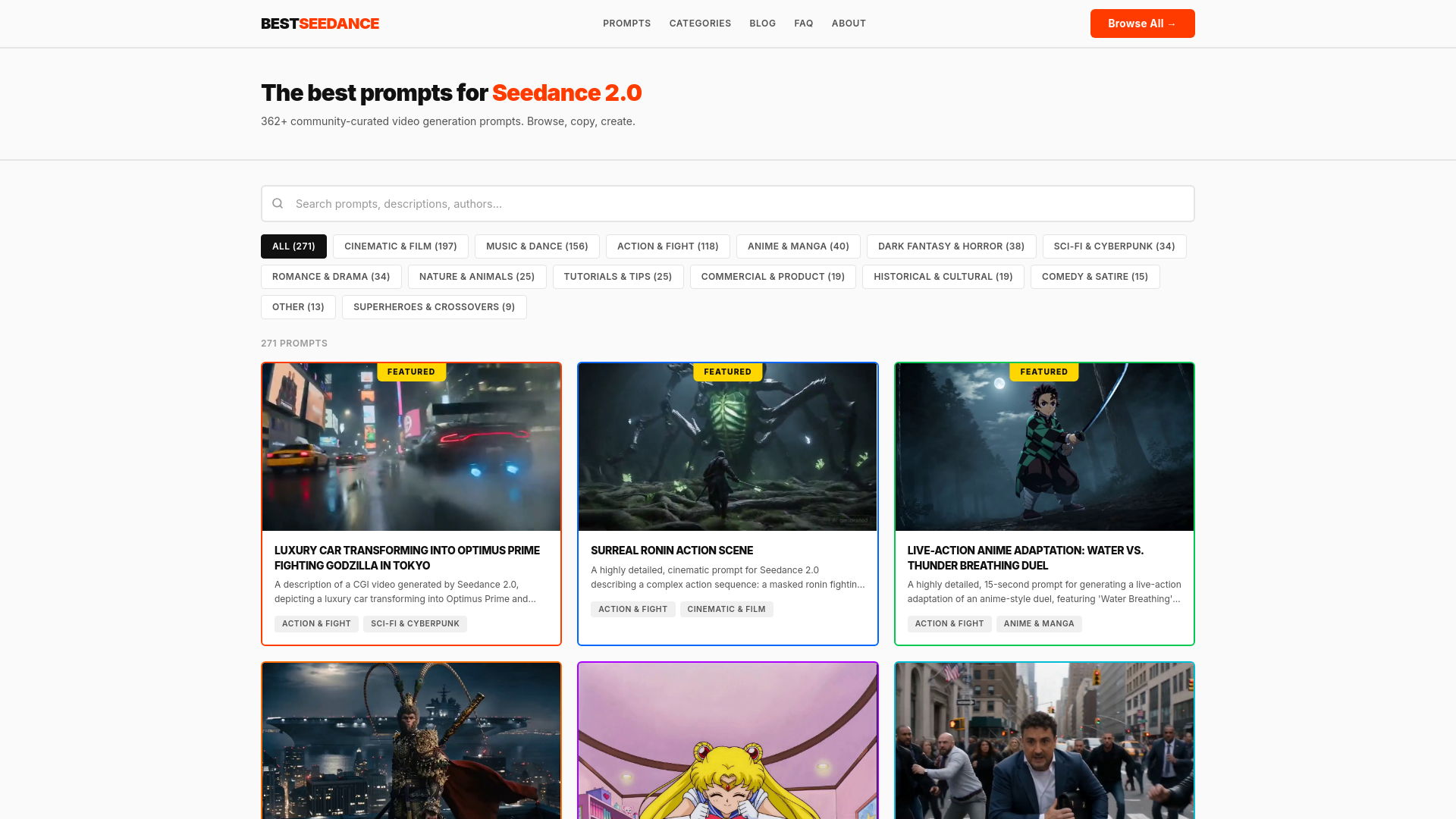1456x819 pixels.
Task: Open the Monkey King warrior thumbnail
Action: click(411, 741)
